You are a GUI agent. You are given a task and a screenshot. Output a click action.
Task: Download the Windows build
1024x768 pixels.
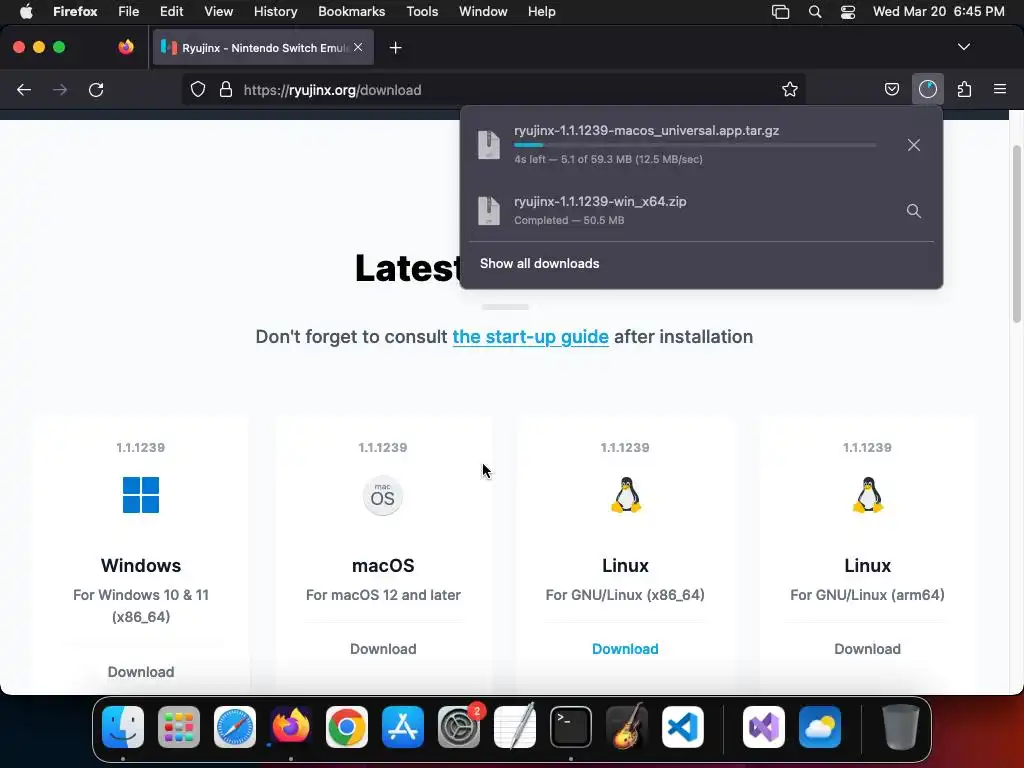tap(140, 672)
